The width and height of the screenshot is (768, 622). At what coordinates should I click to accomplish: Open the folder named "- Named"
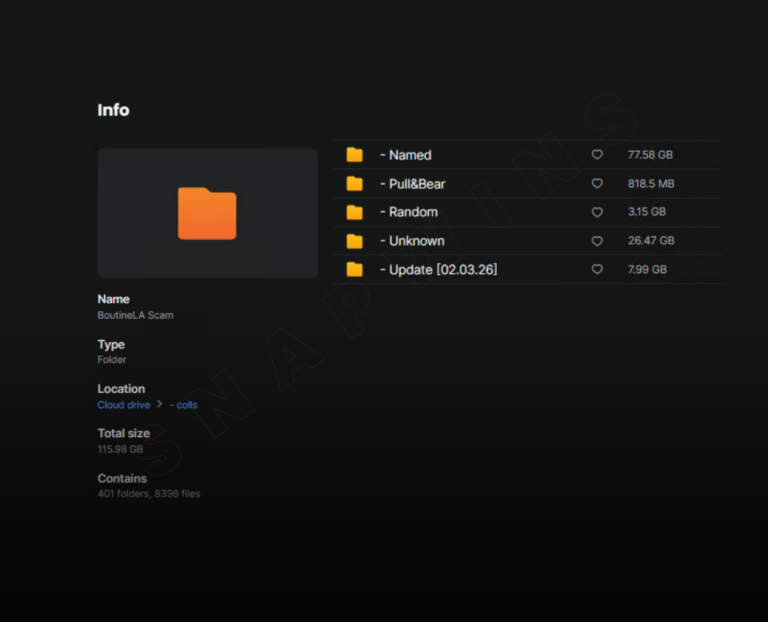[x=406, y=155]
